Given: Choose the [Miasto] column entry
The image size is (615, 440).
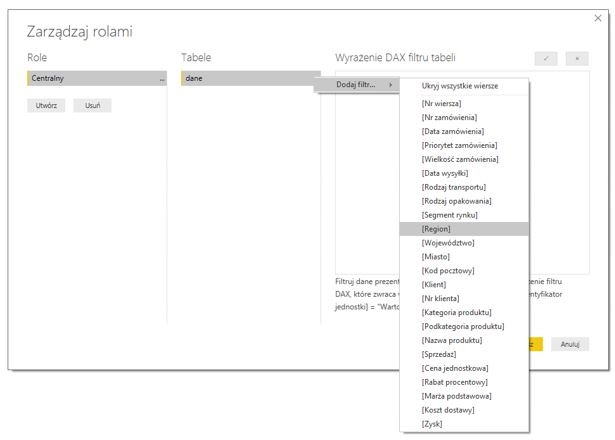Looking at the screenshot, I should point(436,257).
